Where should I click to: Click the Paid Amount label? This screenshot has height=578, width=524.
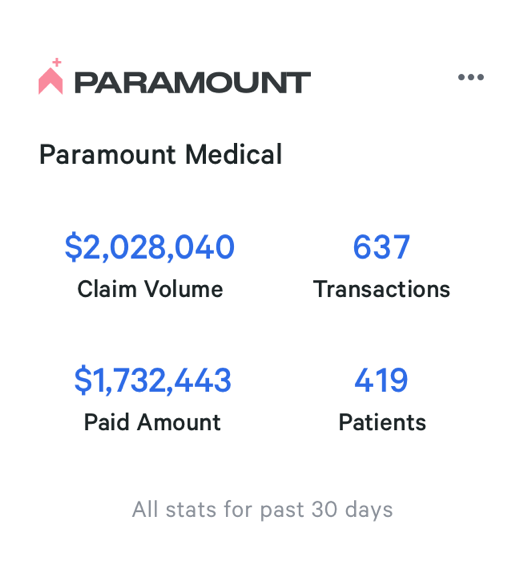tap(152, 422)
